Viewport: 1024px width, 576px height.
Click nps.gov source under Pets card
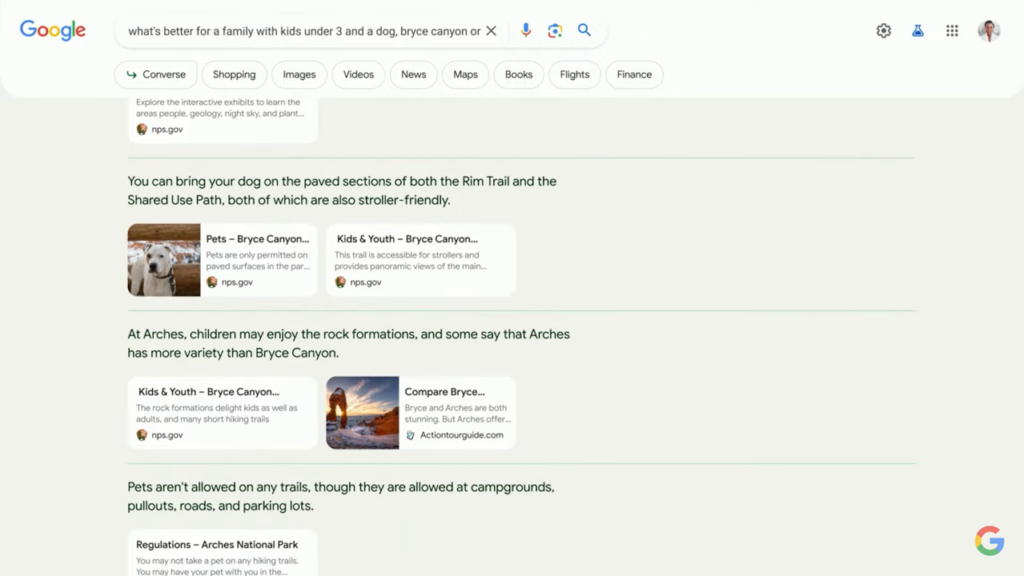tap(237, 282)
